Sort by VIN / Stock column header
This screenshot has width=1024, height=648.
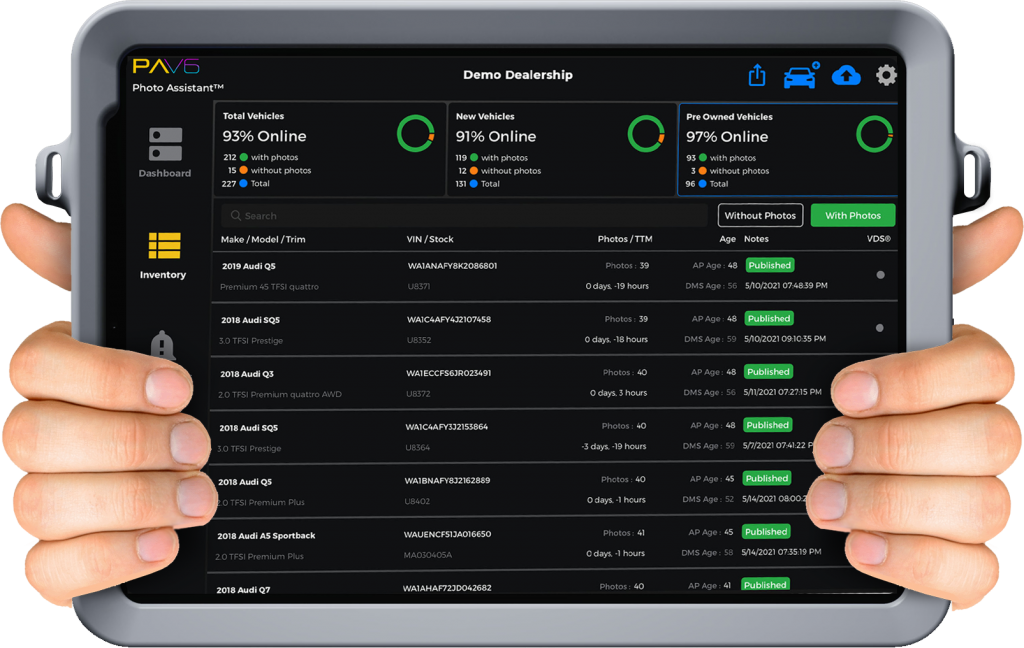pos(430,239)
